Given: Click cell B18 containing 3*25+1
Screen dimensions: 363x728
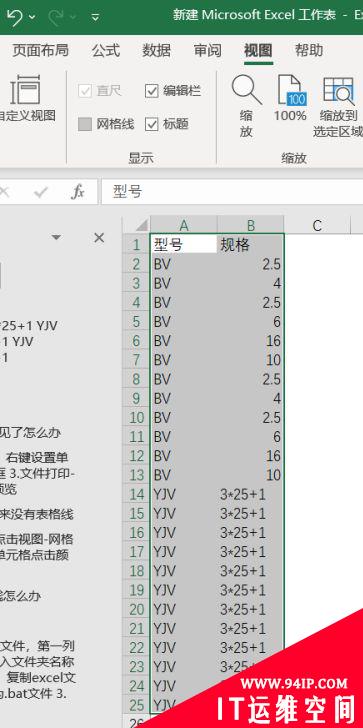Looking at the screenshot, I should click(251, 571).
